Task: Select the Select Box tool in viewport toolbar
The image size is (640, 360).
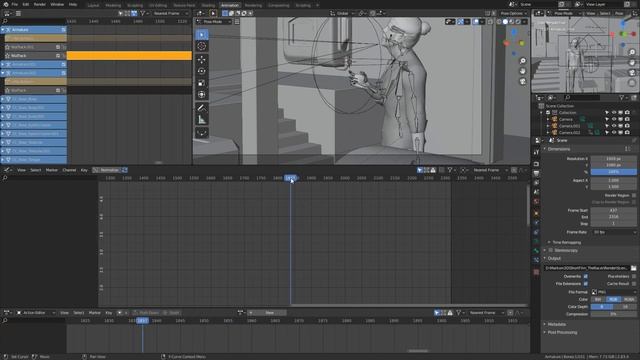Action: tap(202, 35)
